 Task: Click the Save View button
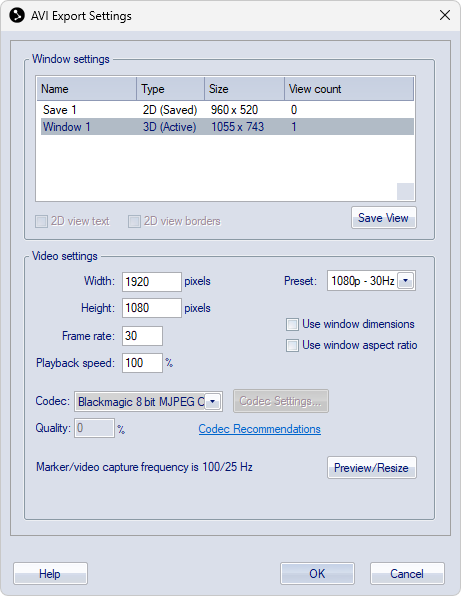pos(384,218)
